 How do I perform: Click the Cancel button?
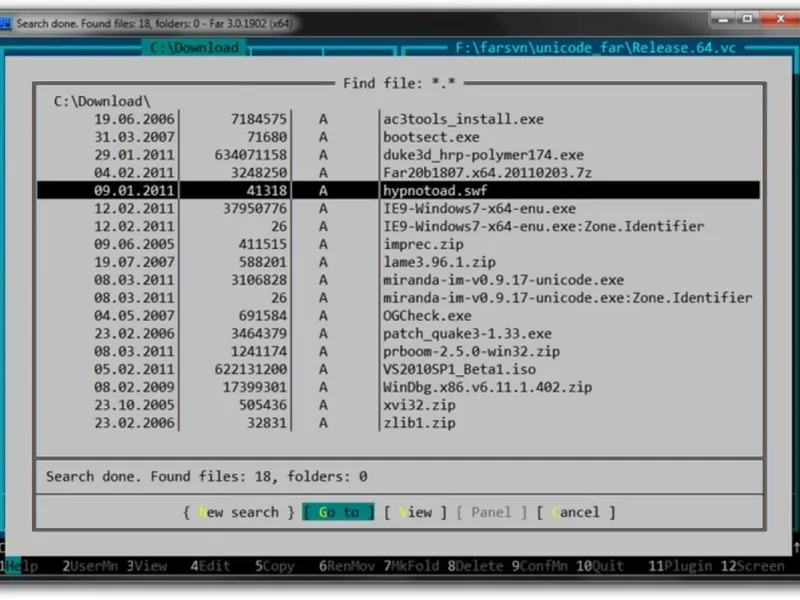[x=576, y=512]
